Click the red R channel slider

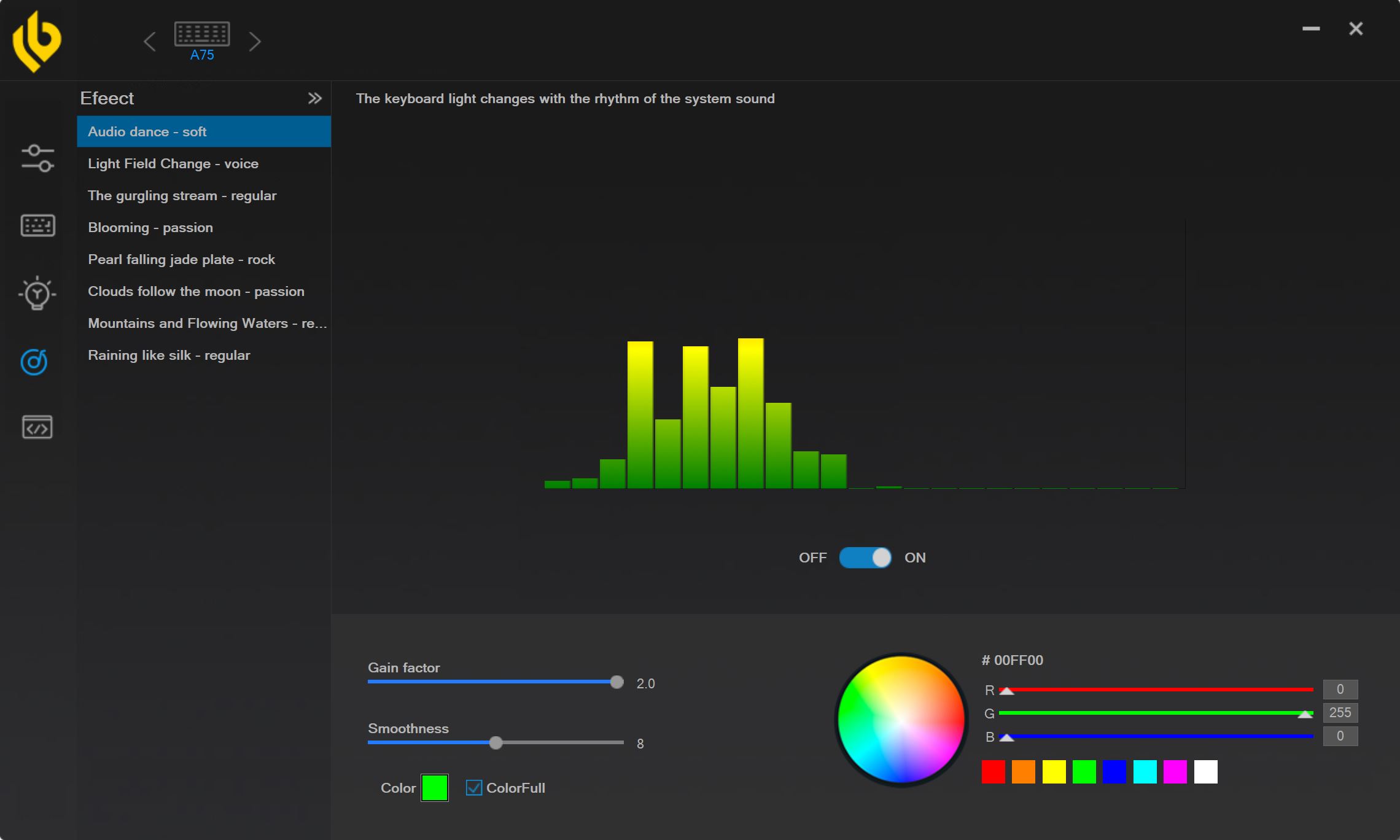[x=1156, y=690]
